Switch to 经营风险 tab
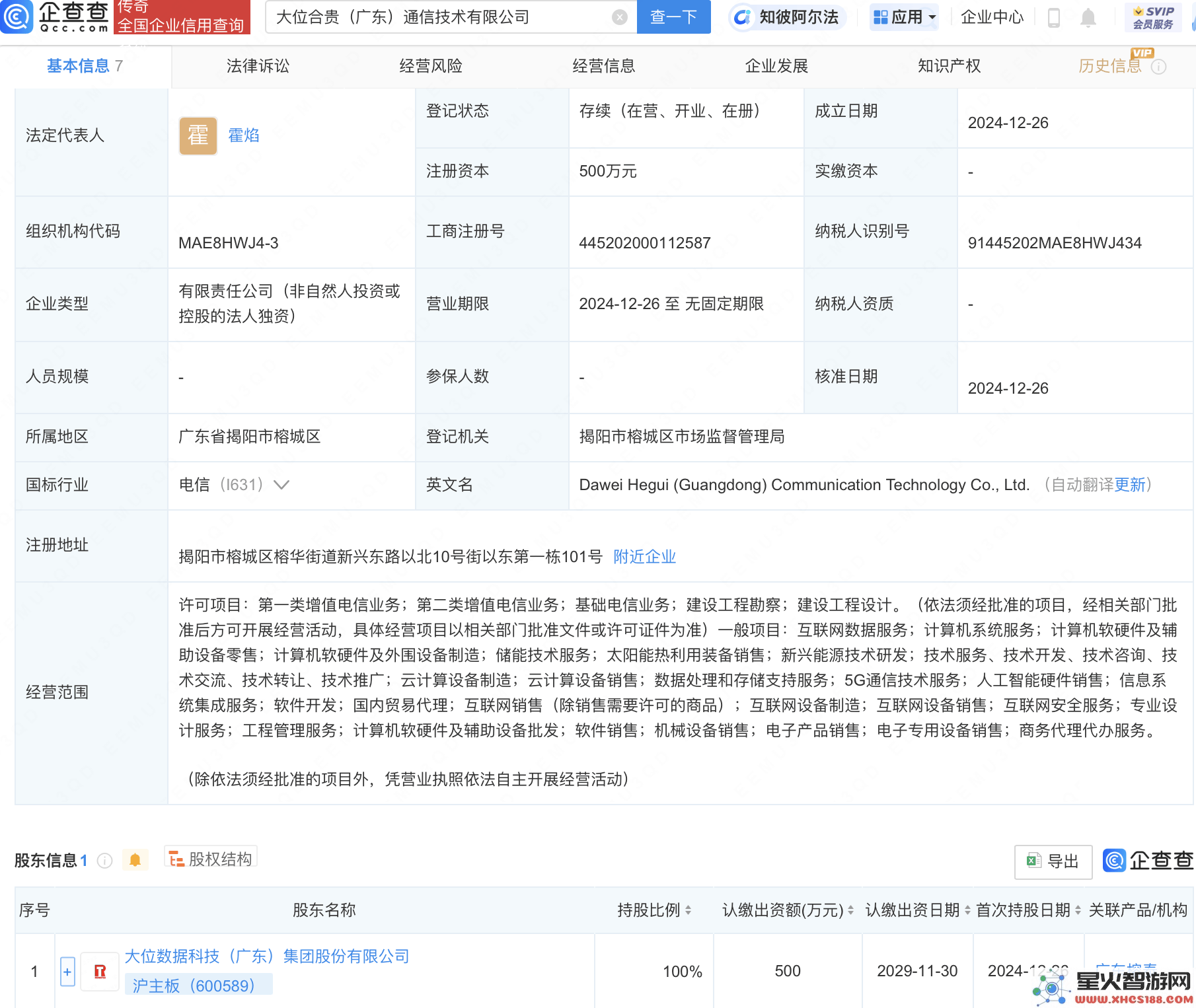 tap(431, 66)
